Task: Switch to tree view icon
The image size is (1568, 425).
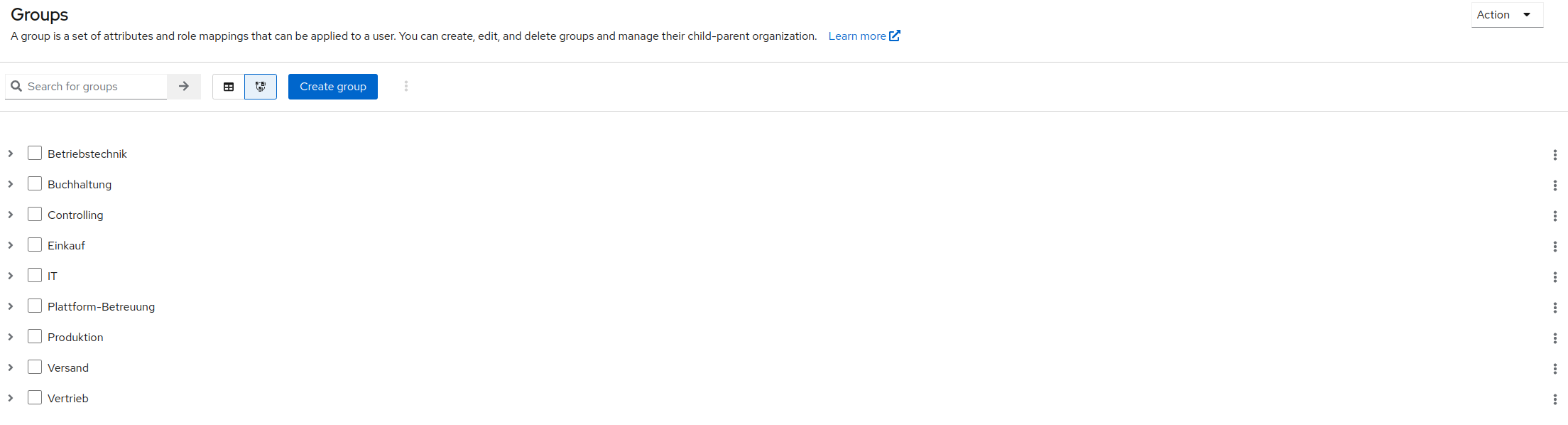Action: [261, 87]
